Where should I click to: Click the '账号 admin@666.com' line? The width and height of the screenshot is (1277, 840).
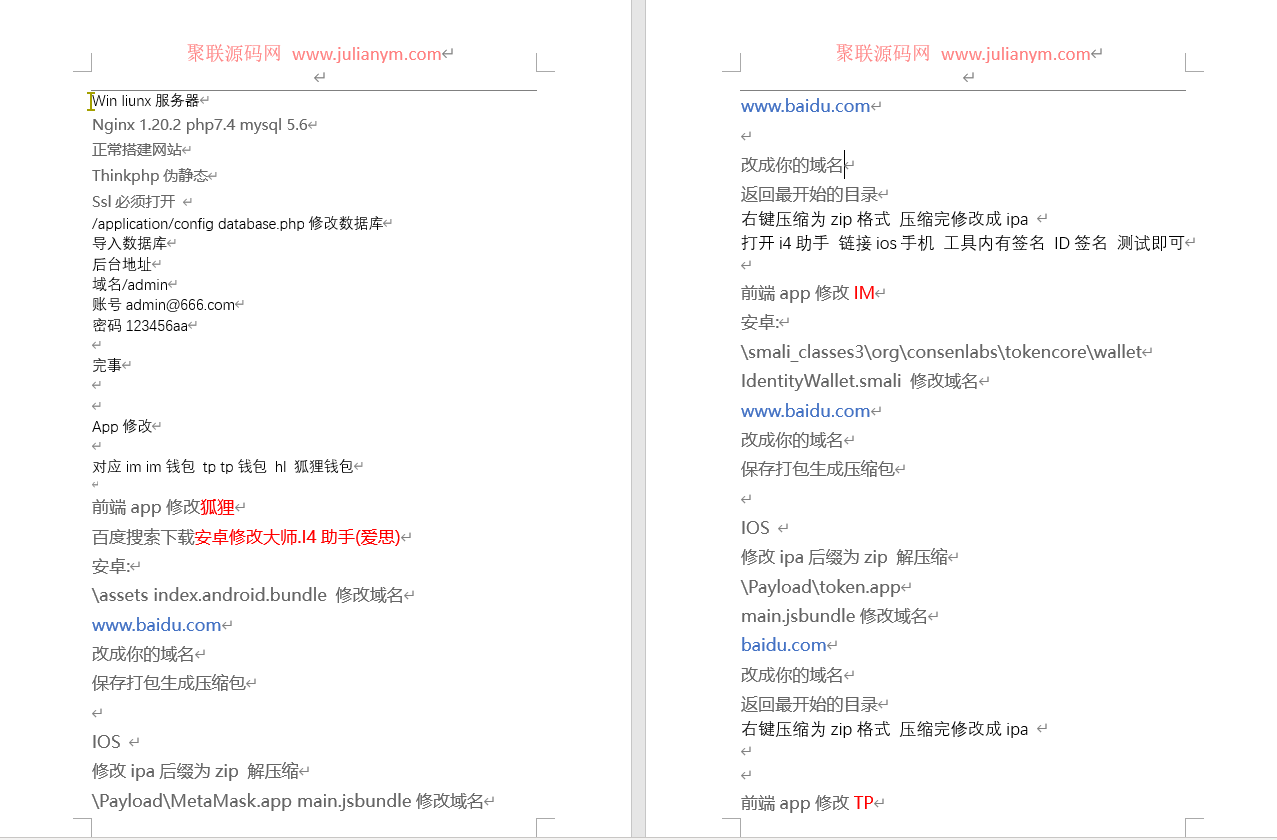coord(164,305)
